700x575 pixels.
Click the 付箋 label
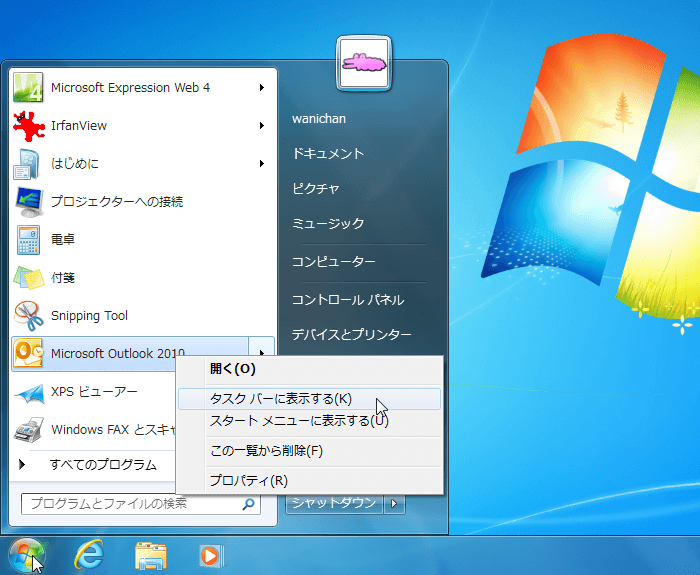(62, 278)
